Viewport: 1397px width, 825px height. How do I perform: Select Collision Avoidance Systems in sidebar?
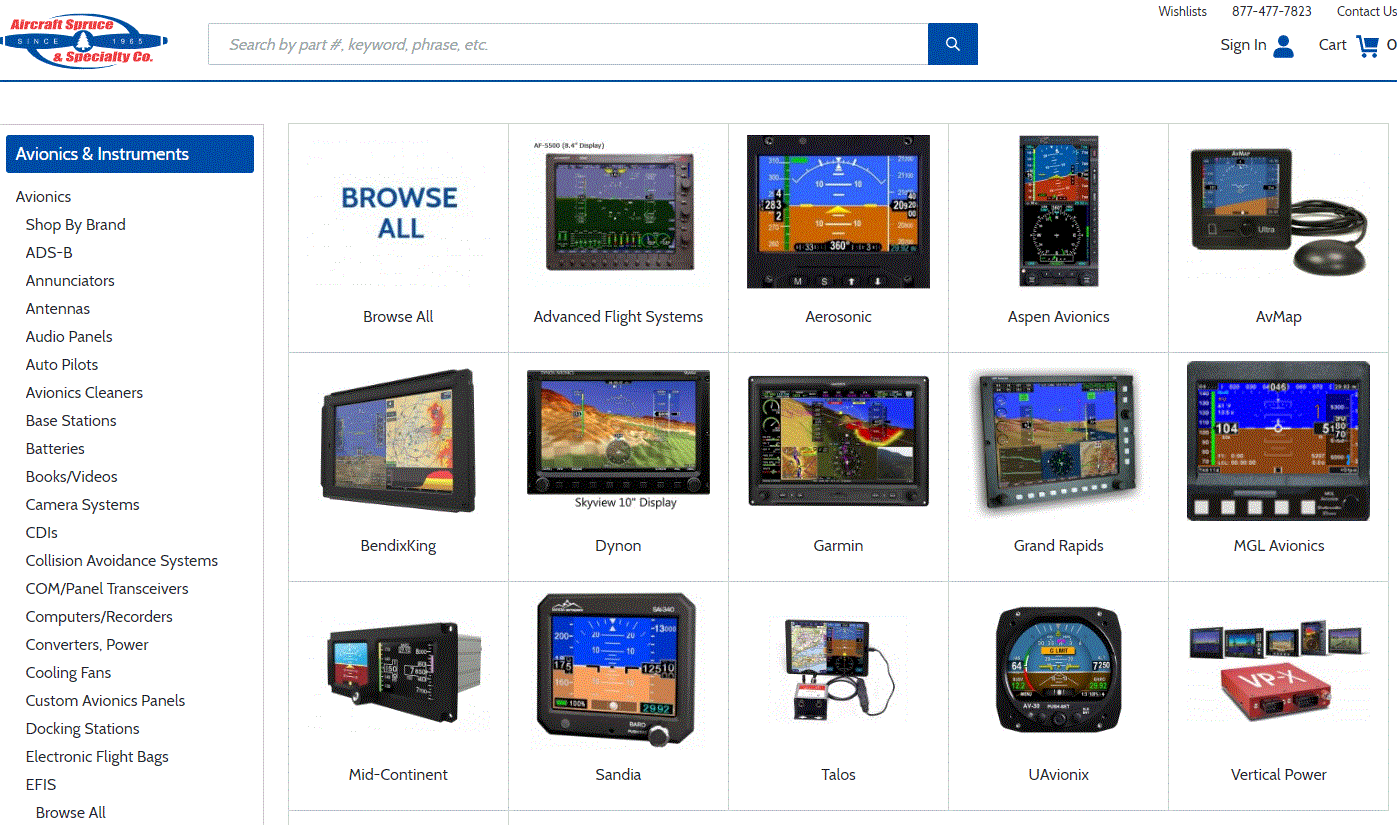click(122, 561)
